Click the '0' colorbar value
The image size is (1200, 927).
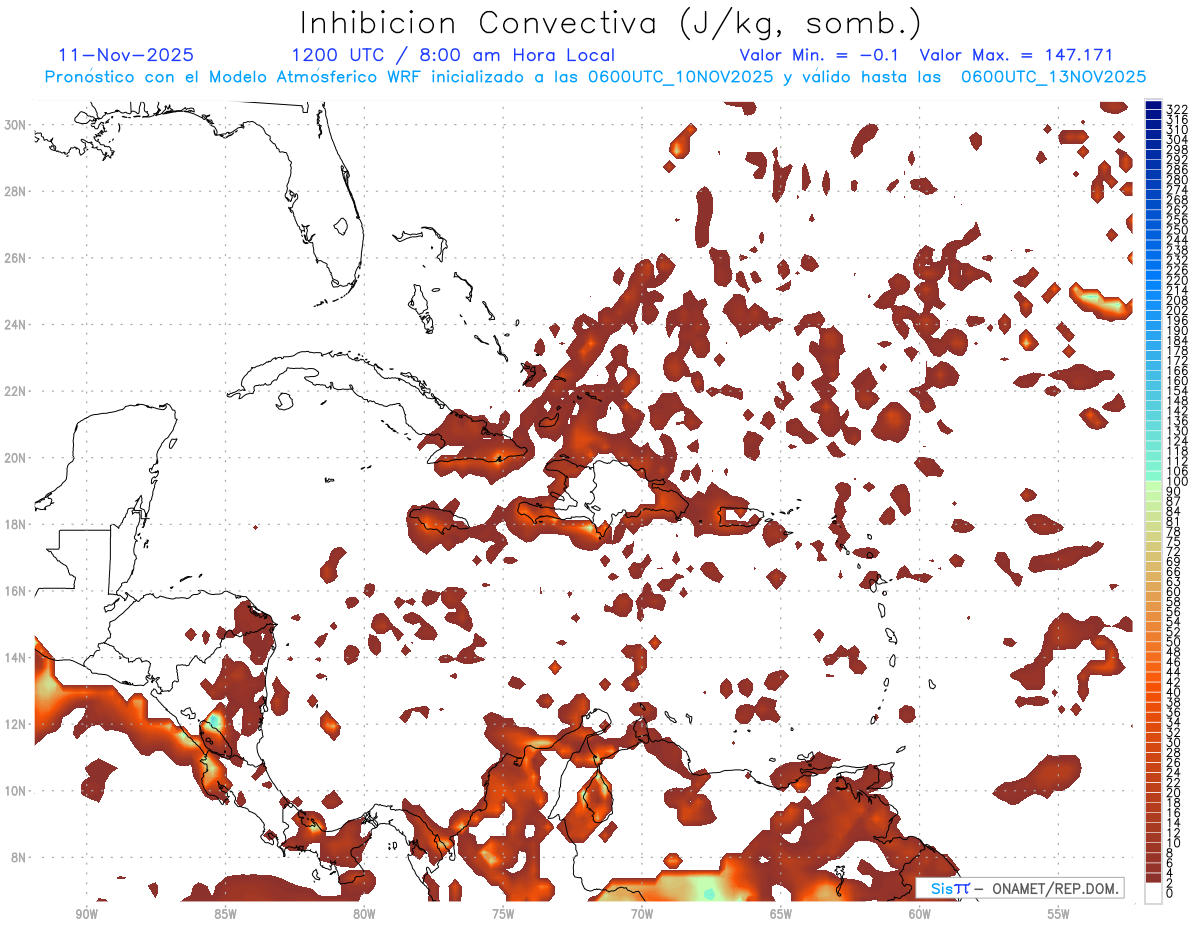coord(1170,894)
